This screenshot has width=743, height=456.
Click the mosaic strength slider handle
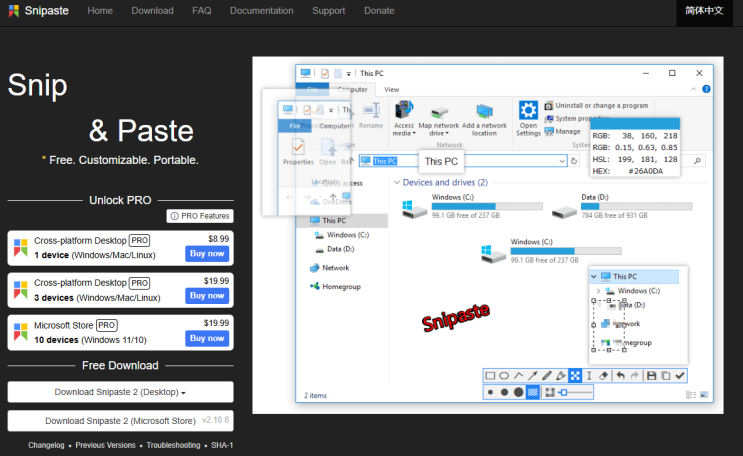click(563, 392)
